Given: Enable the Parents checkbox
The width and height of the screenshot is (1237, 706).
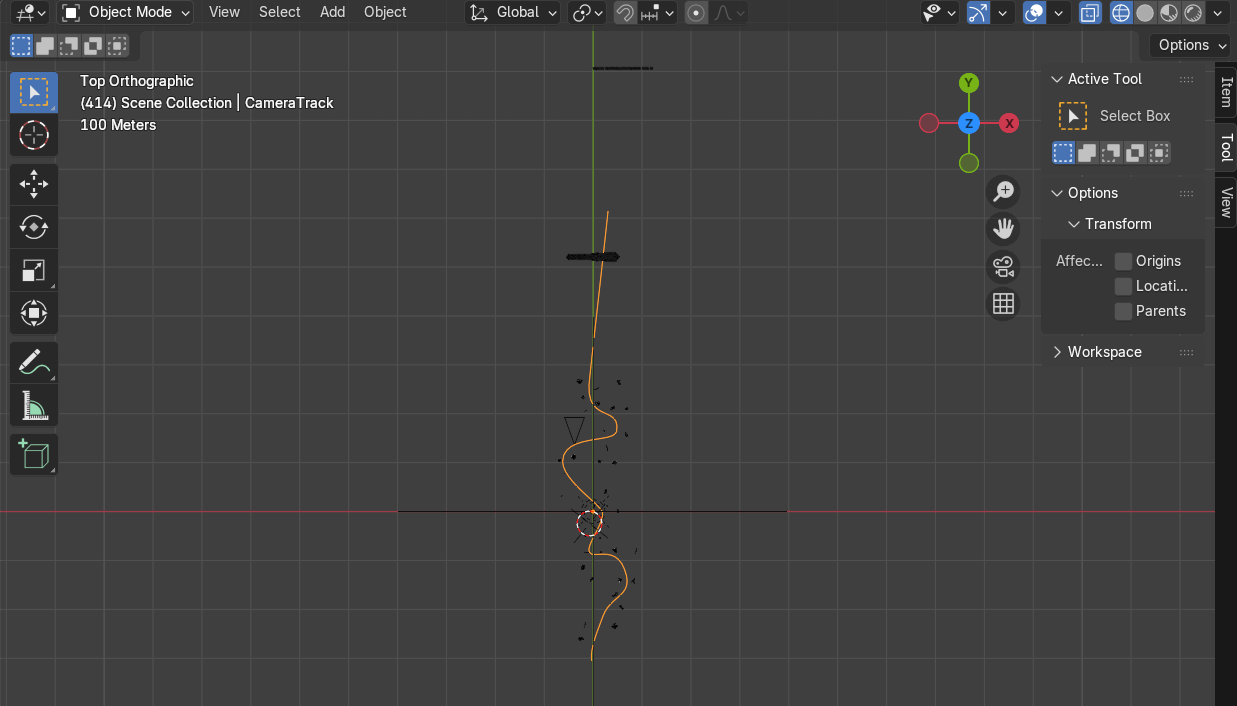Looking at the screenshot, I should (x=1124, y=311).
